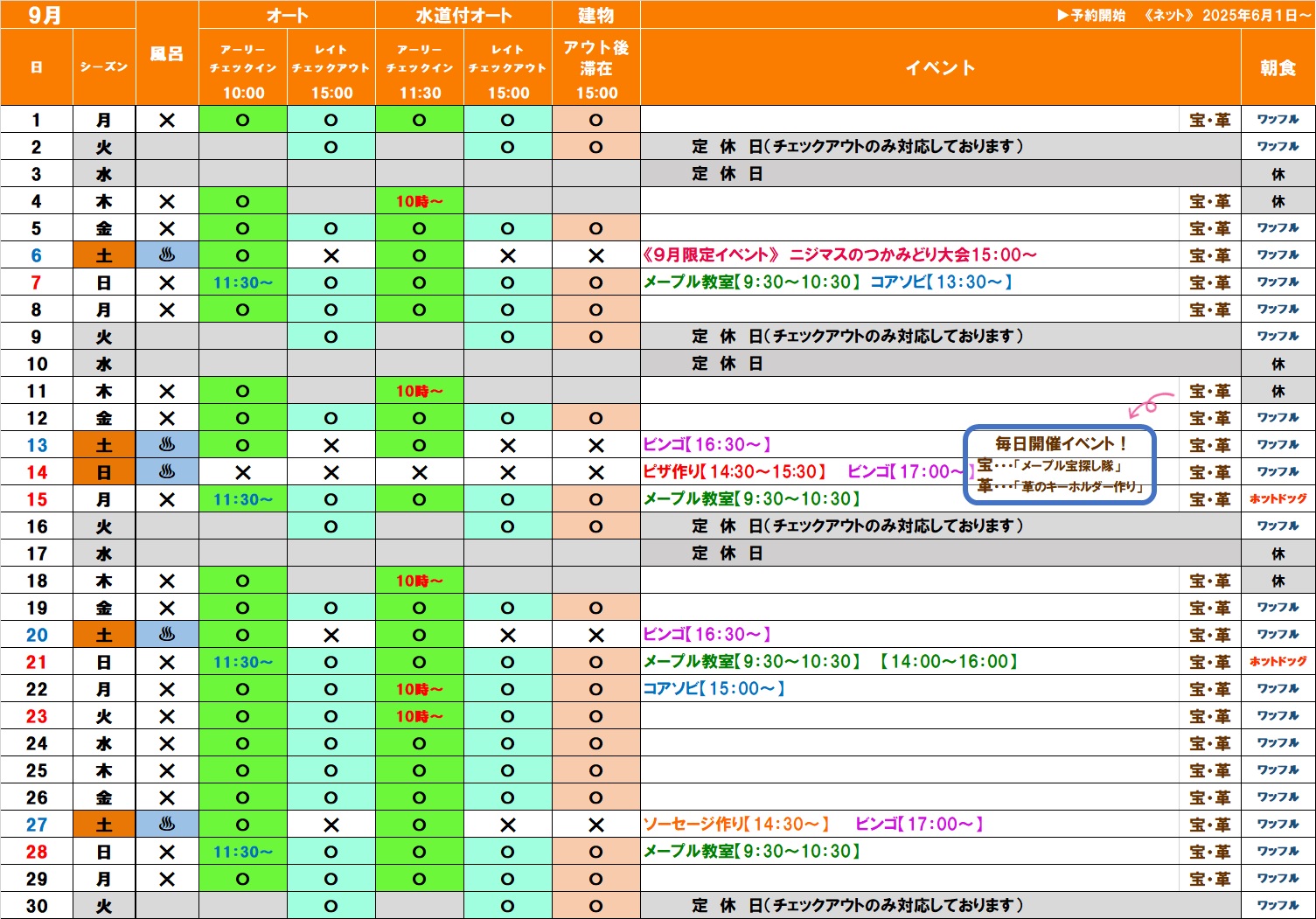The height and width of the screenshot is (919, 1316).
Task: Click the red 10時〜 cell on the 4th
Action: [x=420, y=201]
